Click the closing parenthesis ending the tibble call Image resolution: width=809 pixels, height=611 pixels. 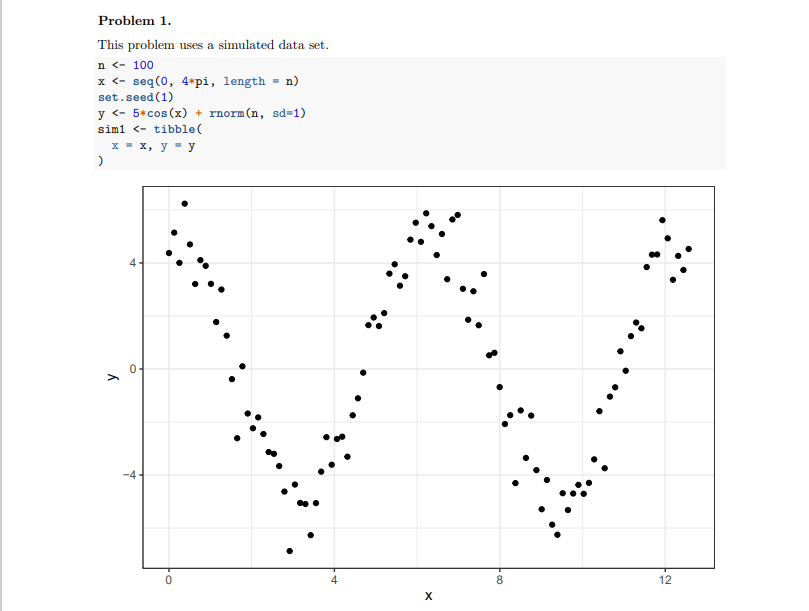[x=100, y=158]
